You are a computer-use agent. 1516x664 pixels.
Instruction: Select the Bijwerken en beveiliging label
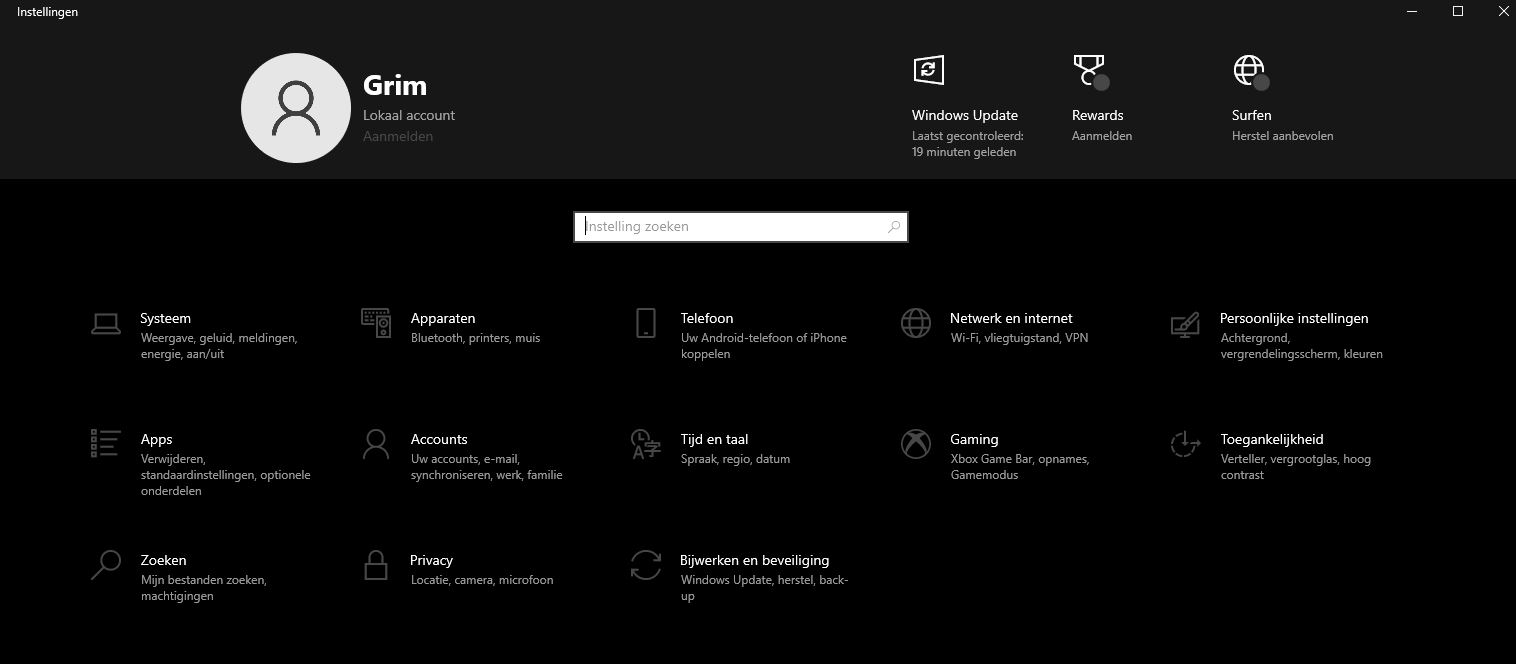coord(755,560)
